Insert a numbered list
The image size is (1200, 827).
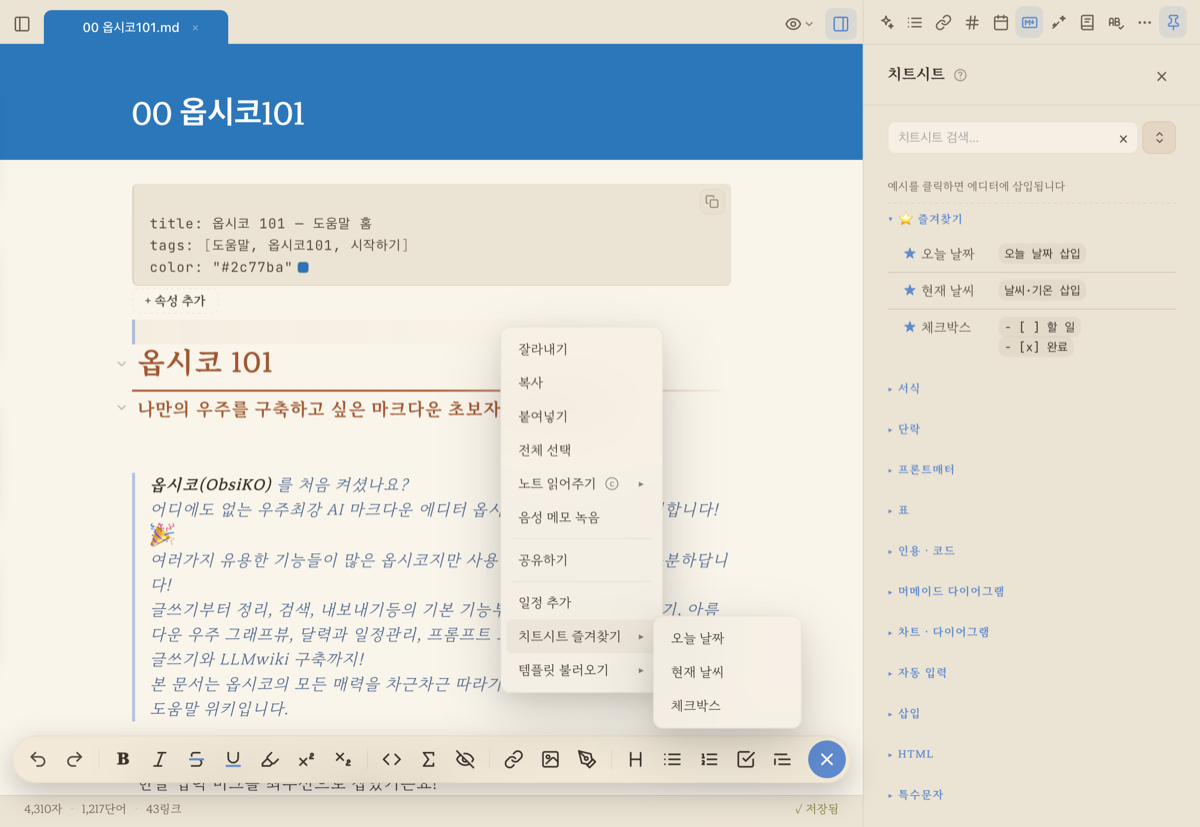point(709,760)
